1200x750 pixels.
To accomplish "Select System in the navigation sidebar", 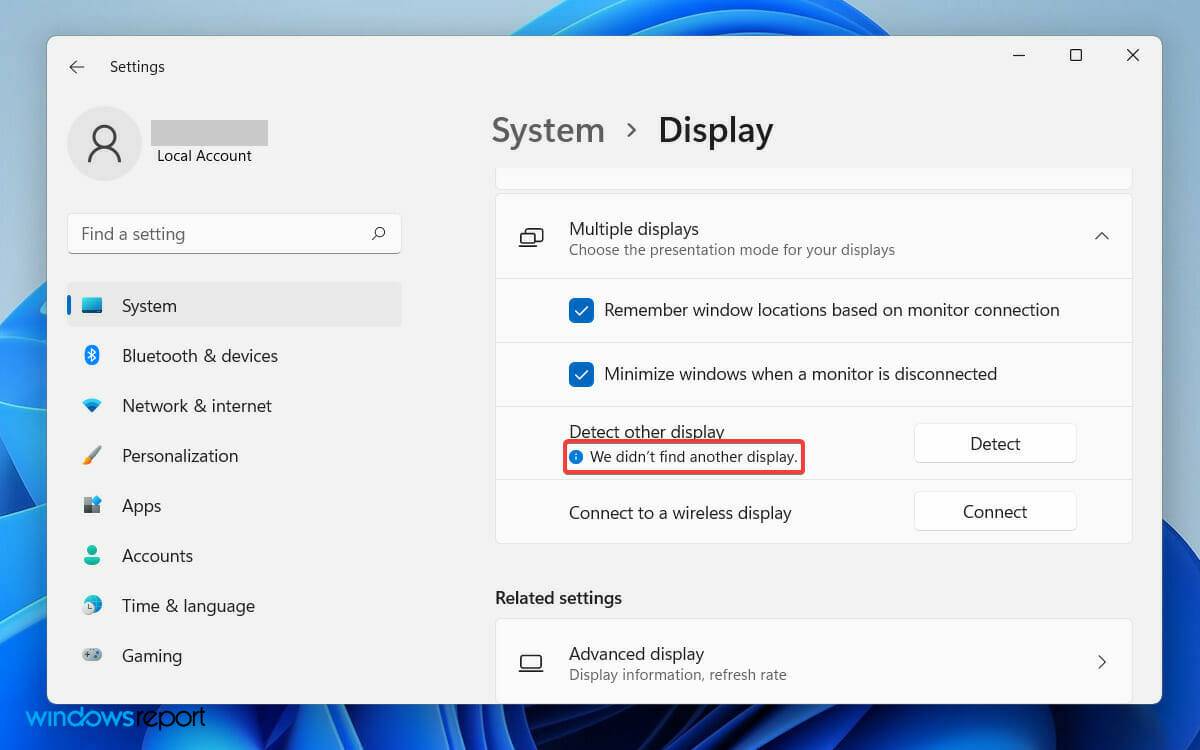I will (x=149, y=305).
